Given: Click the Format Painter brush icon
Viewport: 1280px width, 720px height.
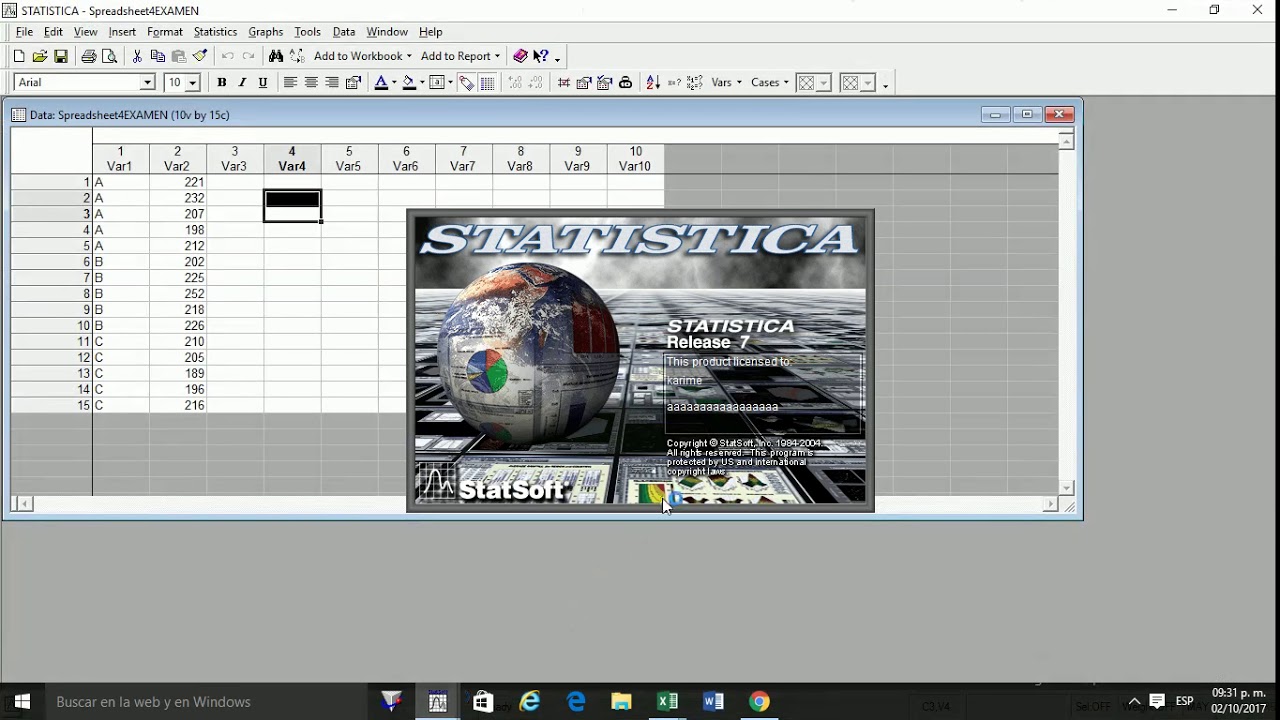Looking at the screenshot, I should point(200,56).
